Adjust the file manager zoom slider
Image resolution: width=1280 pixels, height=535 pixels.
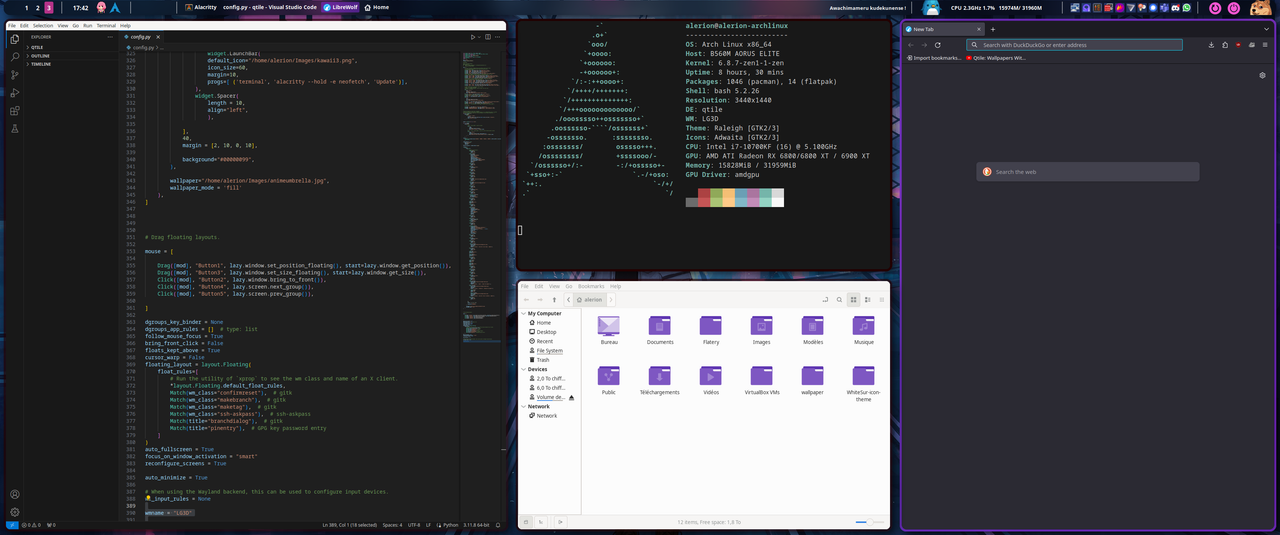[869, 522]
